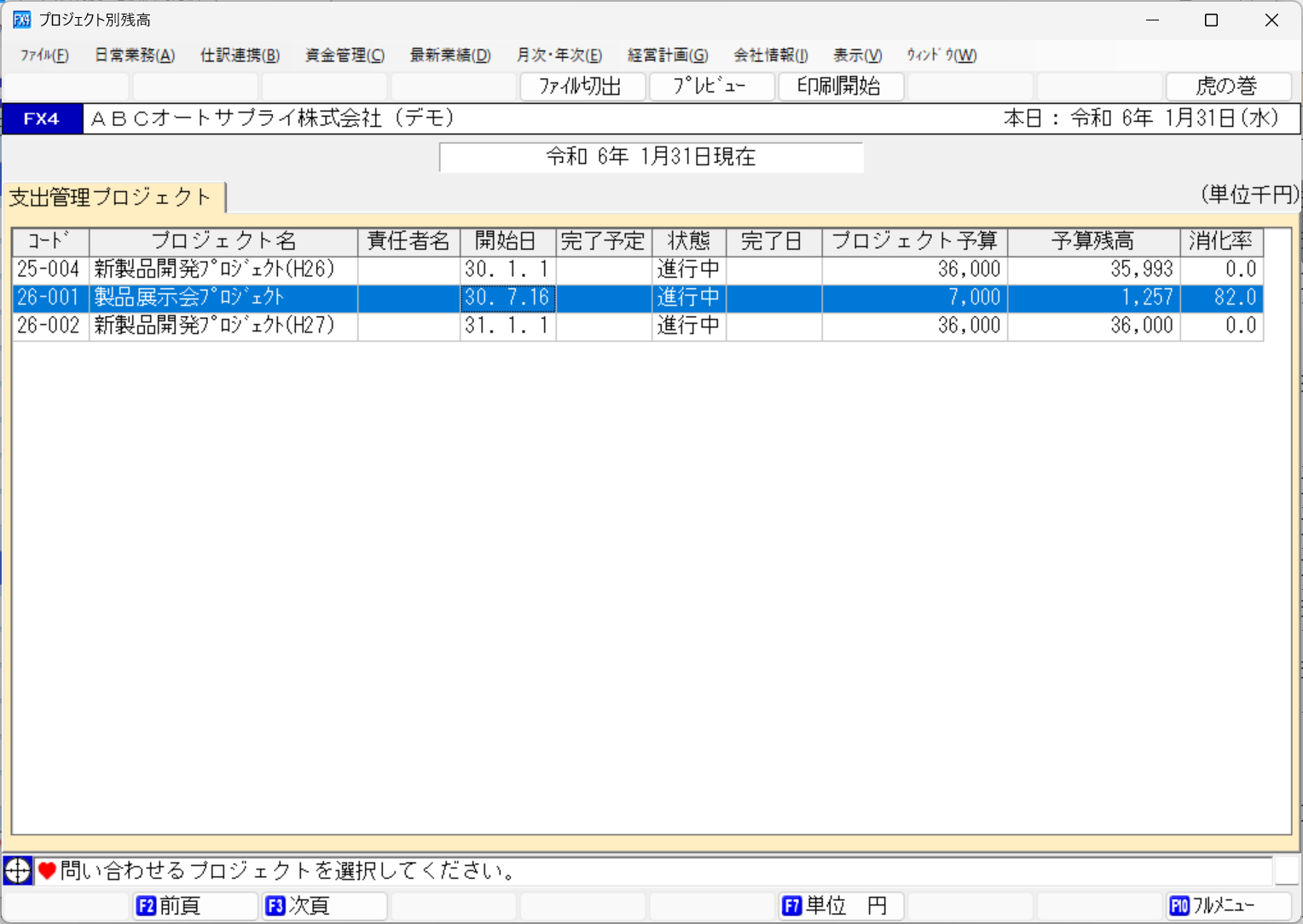Click the crosshair icon in the status bar
This screenshot has width=1303, height=924.
tap(17, 871)
